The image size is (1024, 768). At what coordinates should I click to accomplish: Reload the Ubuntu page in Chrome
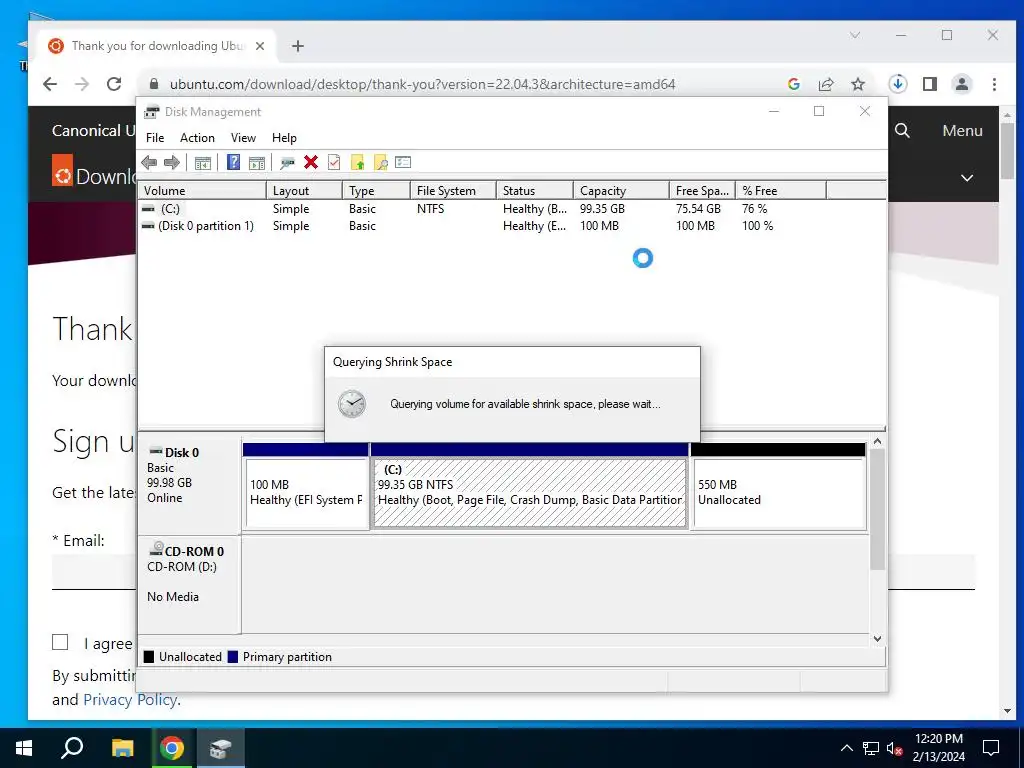pyautogui.click(x=114, y=84)
